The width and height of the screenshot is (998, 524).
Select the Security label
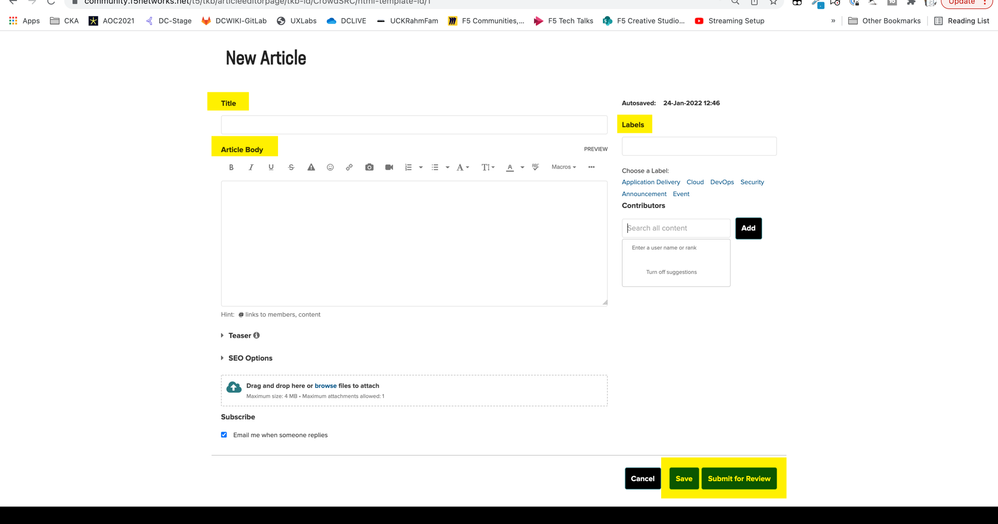click(x=752, y=182)
